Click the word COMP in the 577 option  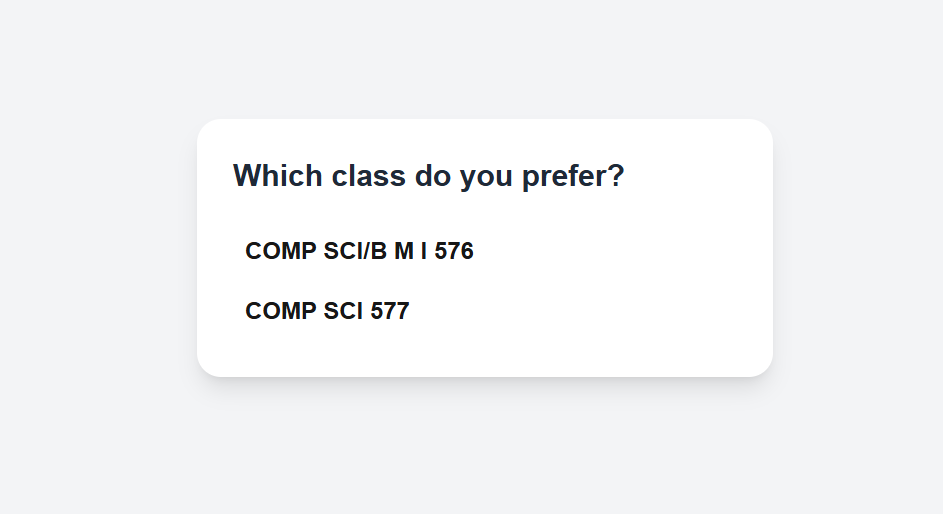tap(281, 311)
